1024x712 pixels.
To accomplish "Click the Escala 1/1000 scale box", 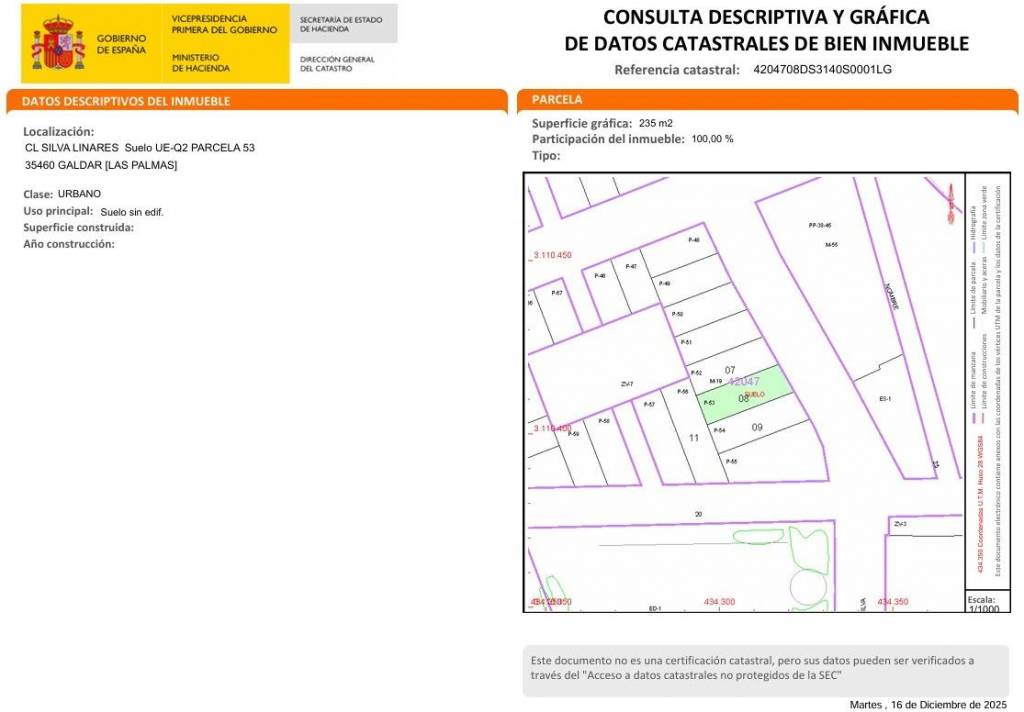I will (983, 603).
